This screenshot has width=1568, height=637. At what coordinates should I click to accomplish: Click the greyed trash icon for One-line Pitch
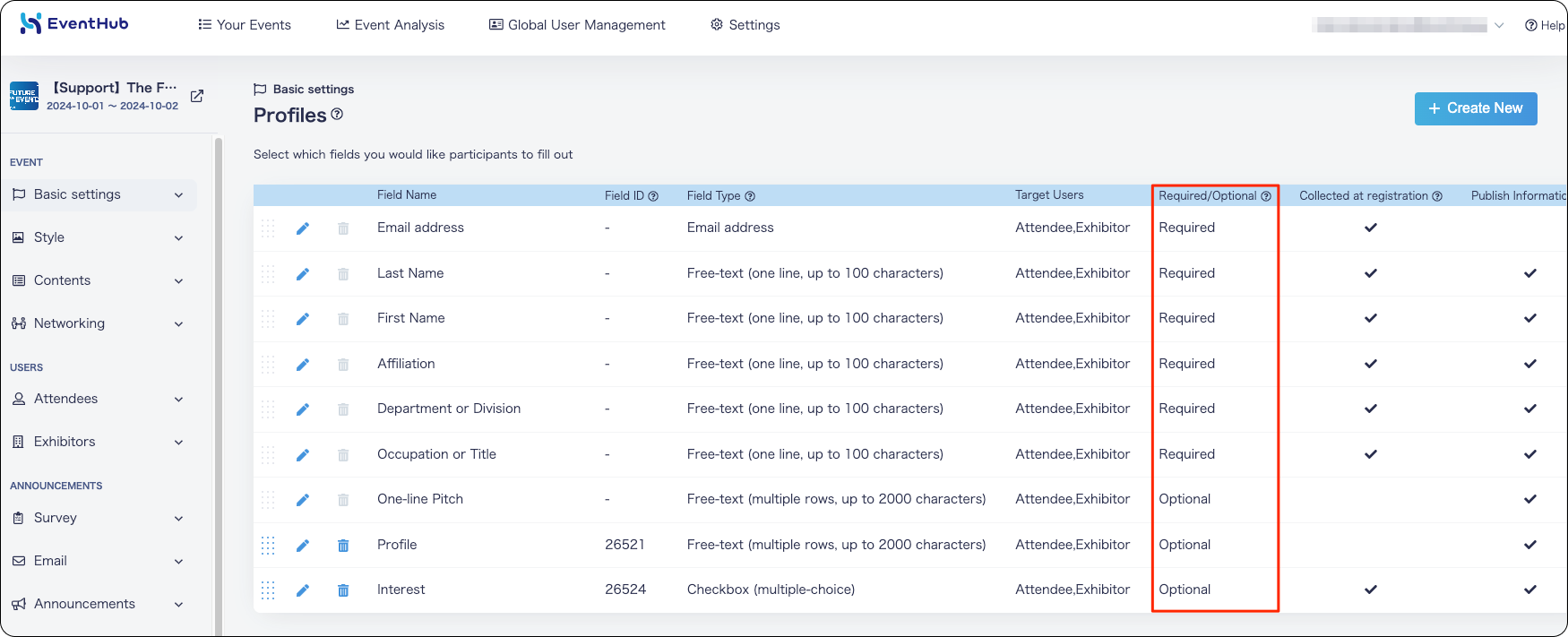[x=343, y=500]
